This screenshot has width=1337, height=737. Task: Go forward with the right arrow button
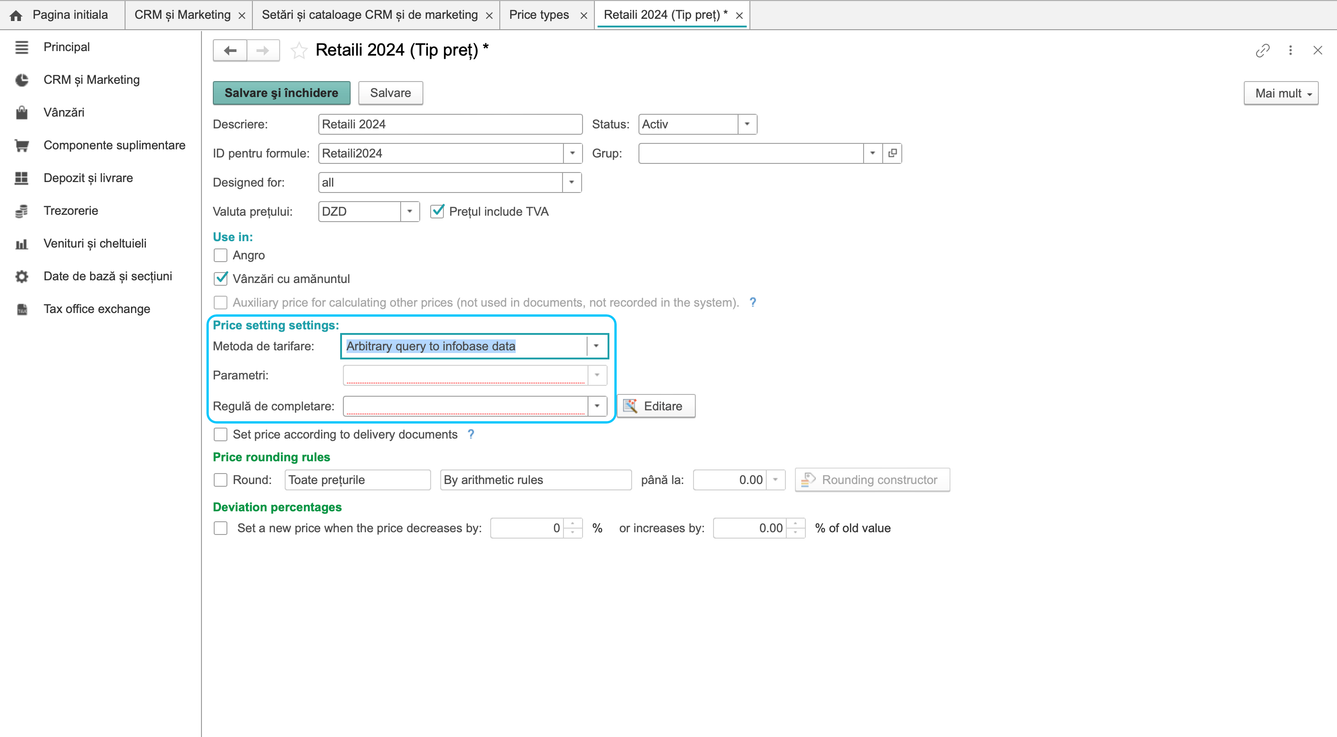pyautogui.click(x=263, y=50)
